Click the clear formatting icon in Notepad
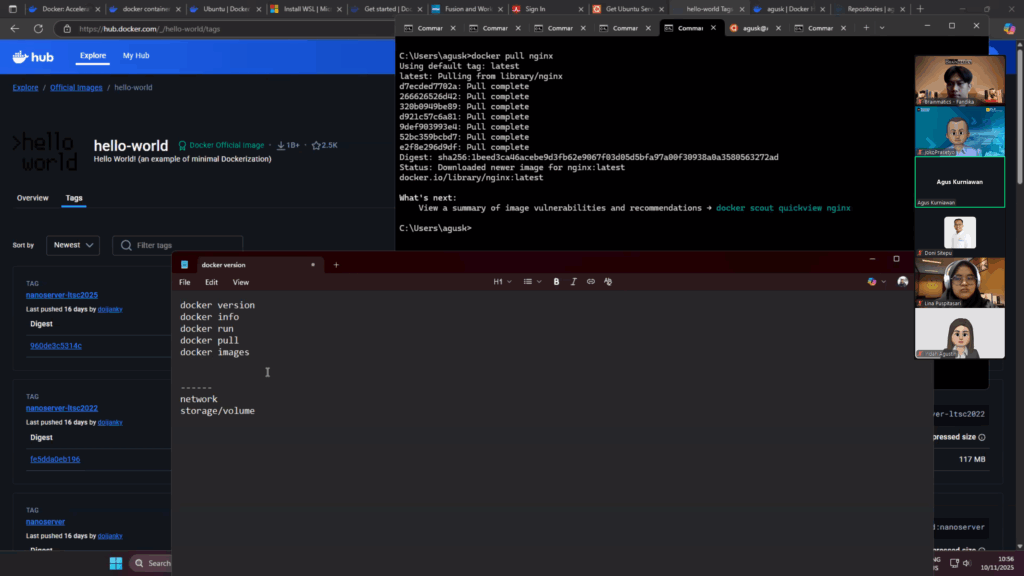This screenshot has height=576, width=1024. pos(608,282)
